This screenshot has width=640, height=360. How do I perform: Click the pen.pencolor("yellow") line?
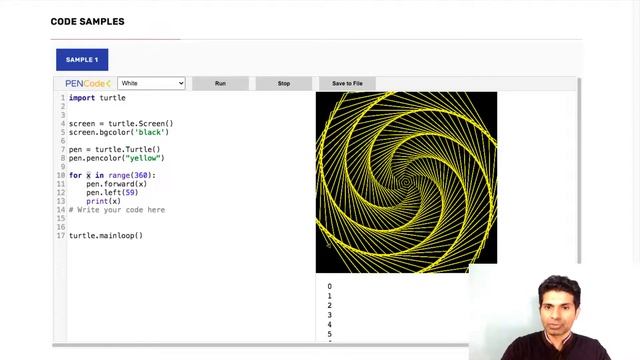[x=117, y=158]
